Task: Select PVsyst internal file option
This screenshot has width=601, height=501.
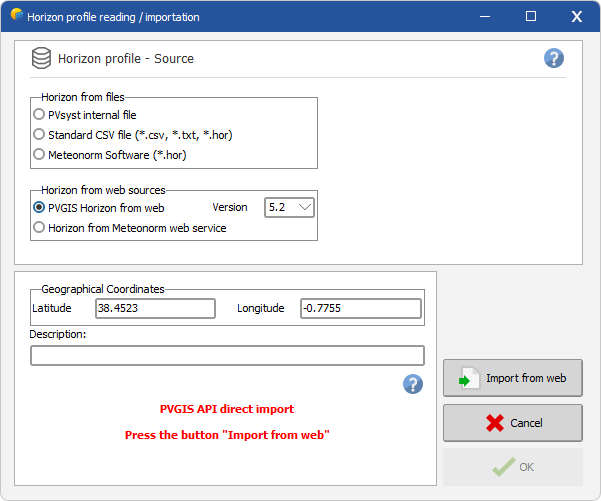Action: pyautogui.click(x=85, y=115)
